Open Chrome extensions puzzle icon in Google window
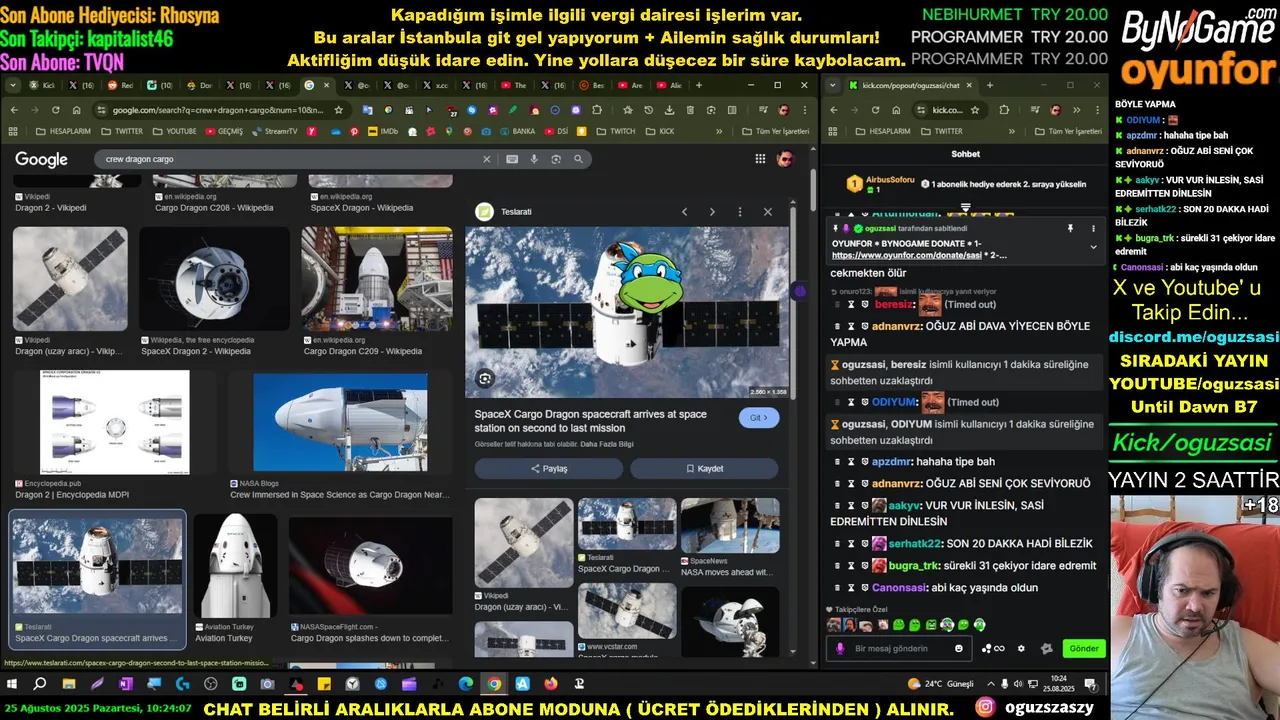The image size is (1280, 720). coord(597,110)
